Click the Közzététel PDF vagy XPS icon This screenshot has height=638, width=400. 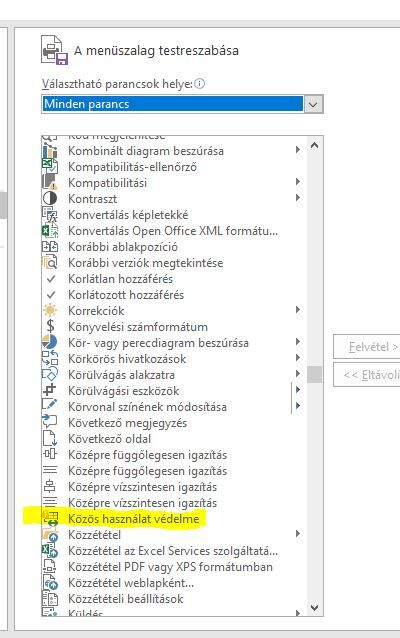50,567
